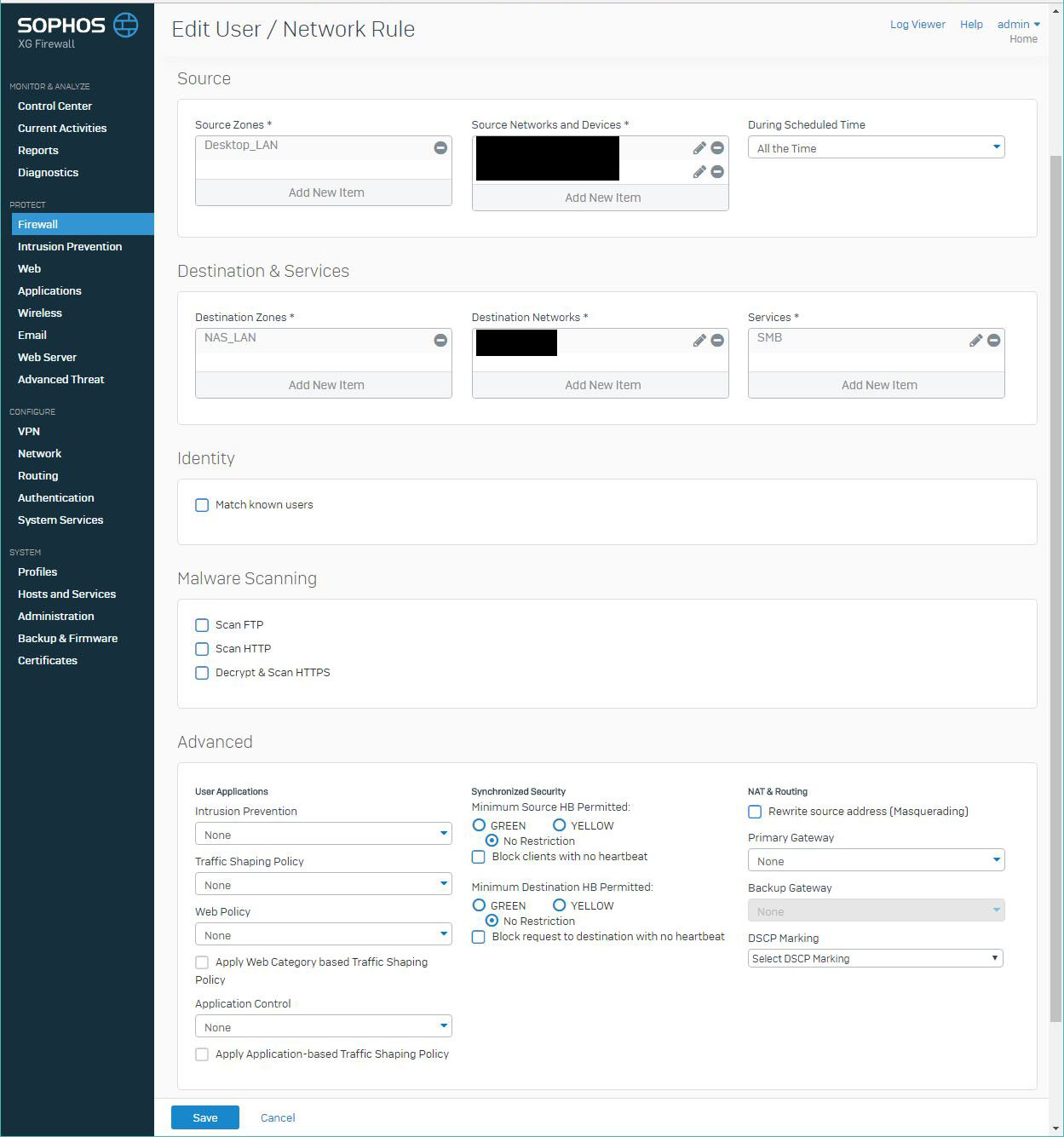Open the Log Viewer link
This screenshot has height=1137, width=1064.
click(917, 25)
